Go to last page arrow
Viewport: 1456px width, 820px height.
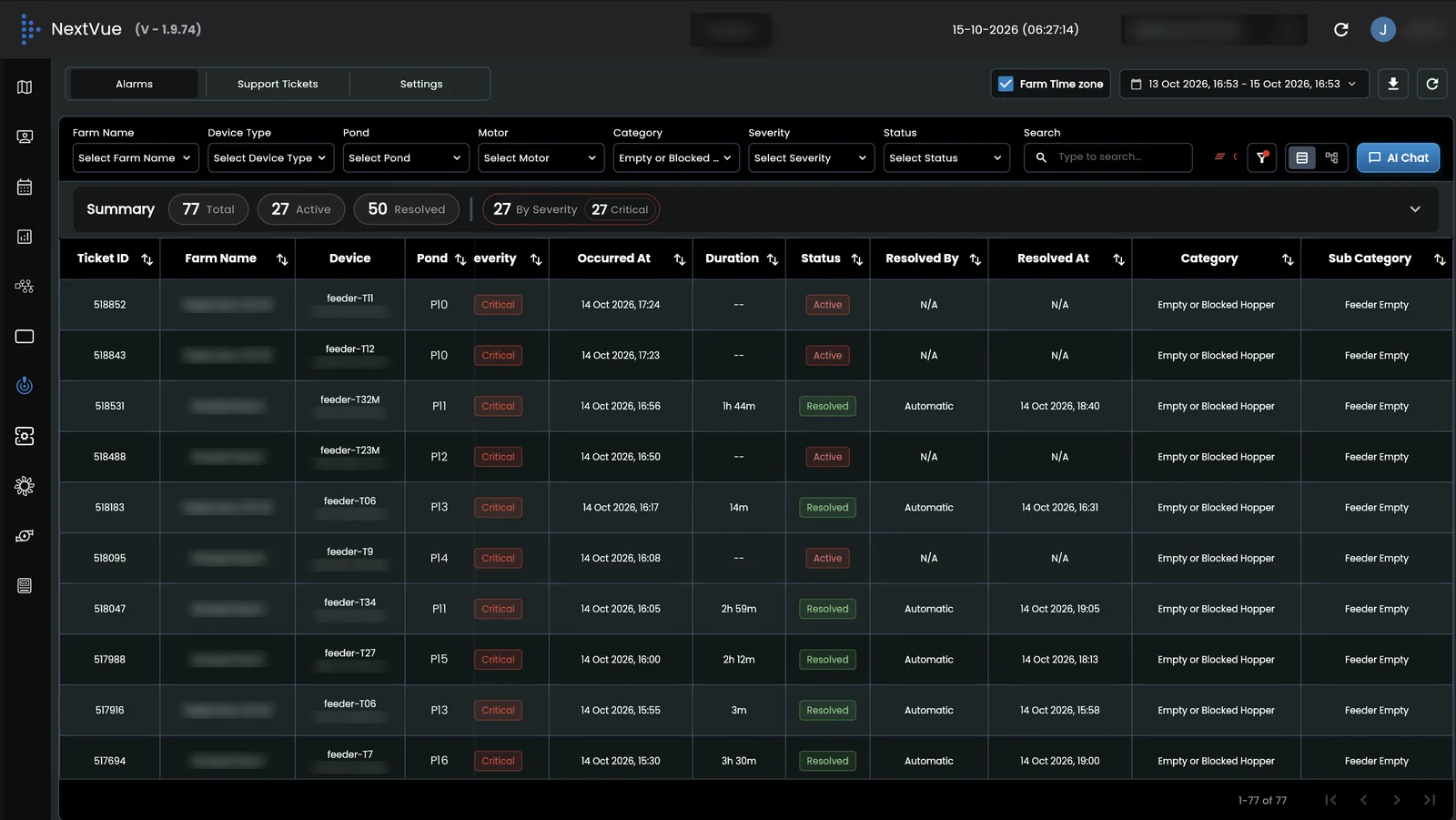[x=1430, y=800]
